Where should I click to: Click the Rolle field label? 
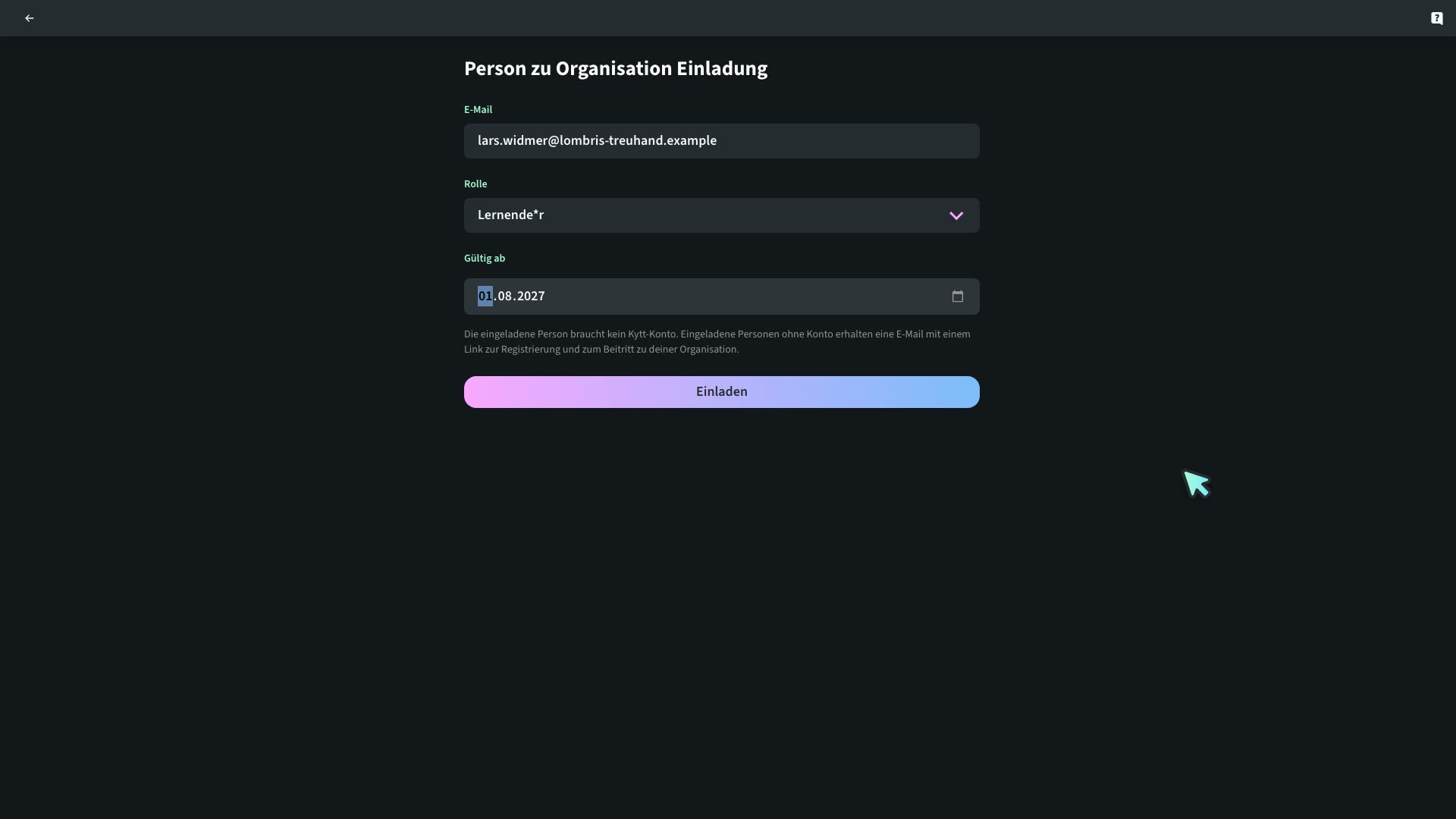(475, 184)
